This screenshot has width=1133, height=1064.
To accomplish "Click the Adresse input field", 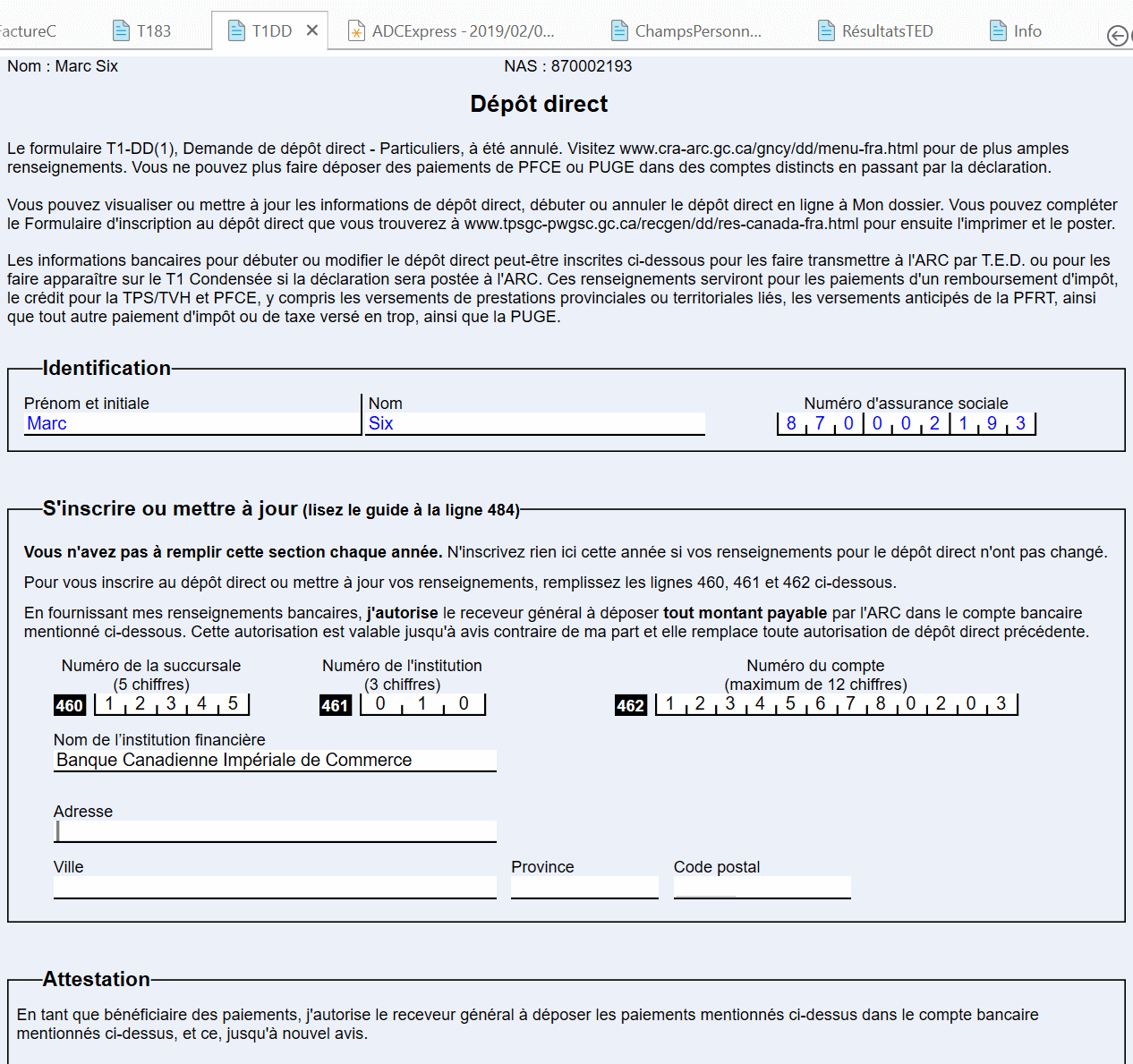I will [275, 831].
